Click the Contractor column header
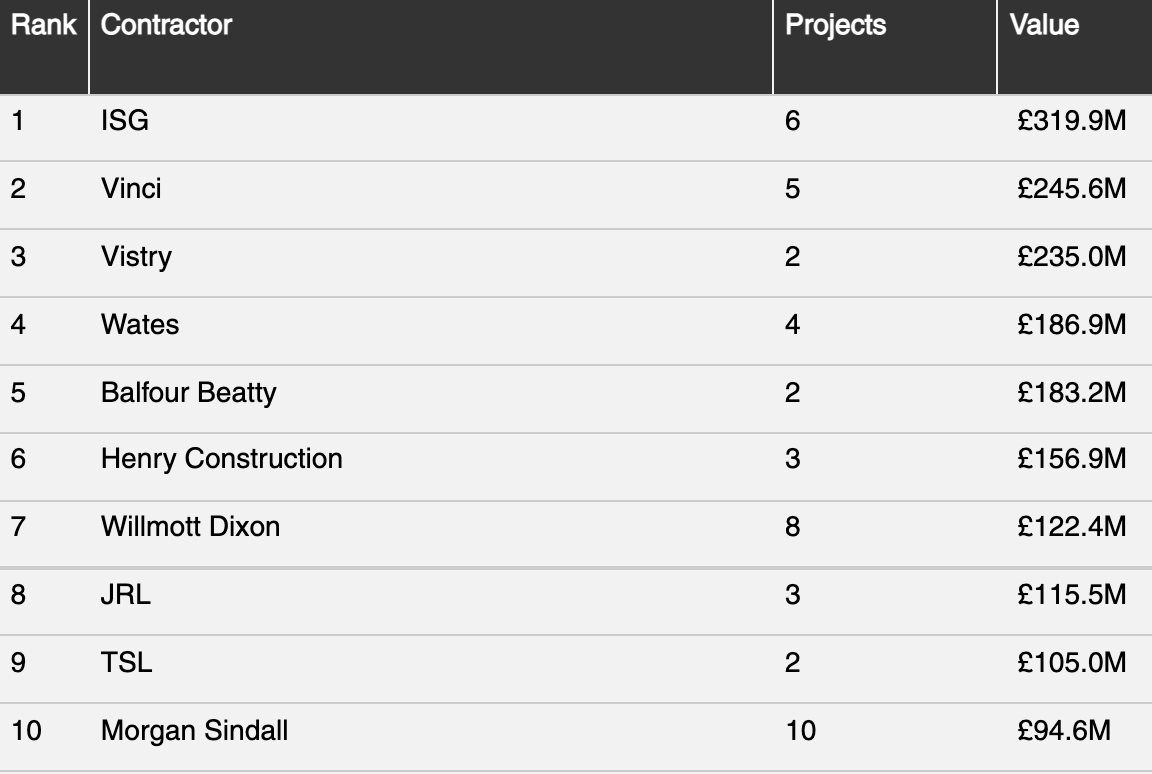Image resolution: width=1152 pixels, height=774 pixels. click(x=167, y=25)
